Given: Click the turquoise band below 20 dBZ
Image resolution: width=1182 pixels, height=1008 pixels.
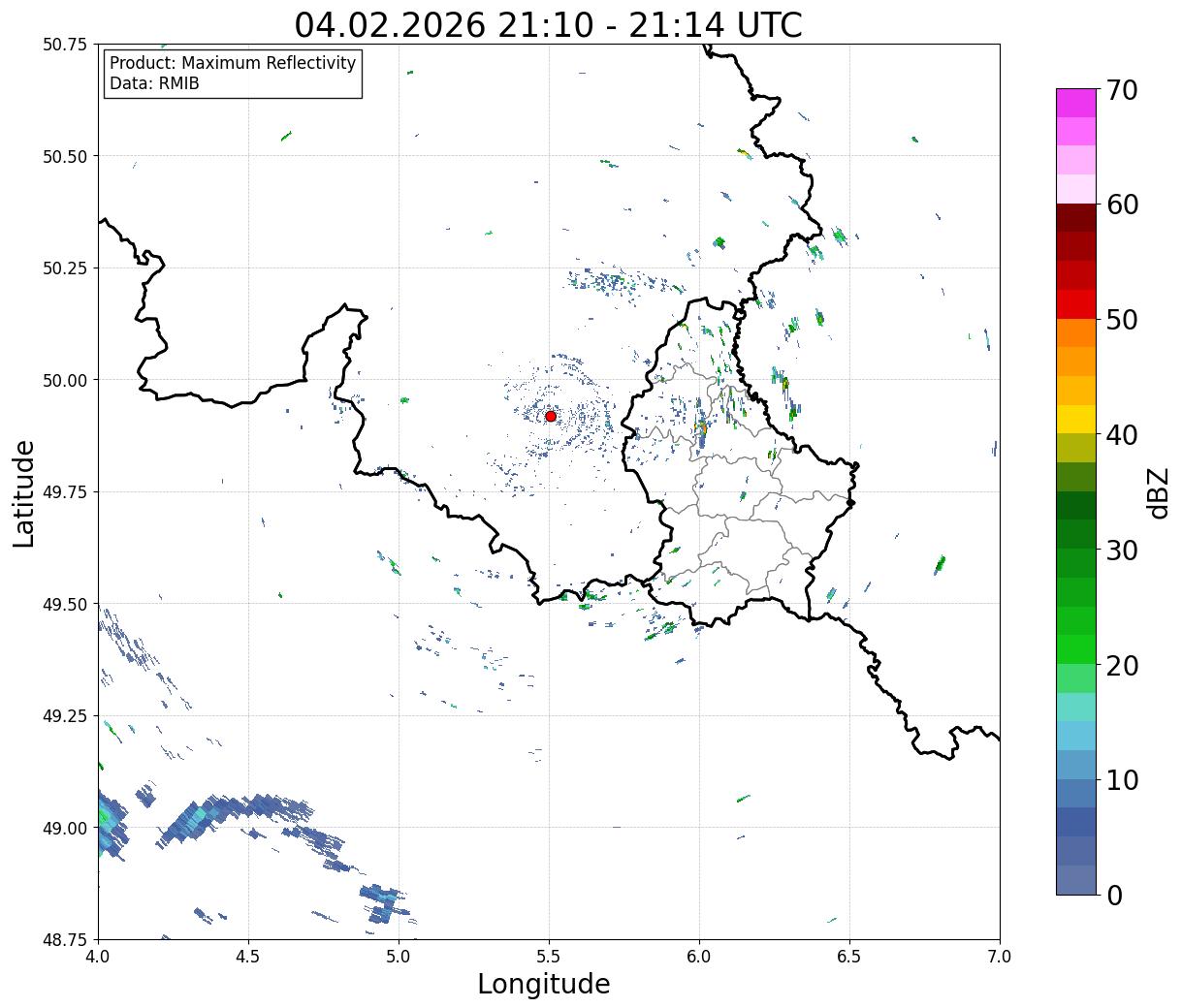Looking at the screenshot, I should coord(1076,707).
